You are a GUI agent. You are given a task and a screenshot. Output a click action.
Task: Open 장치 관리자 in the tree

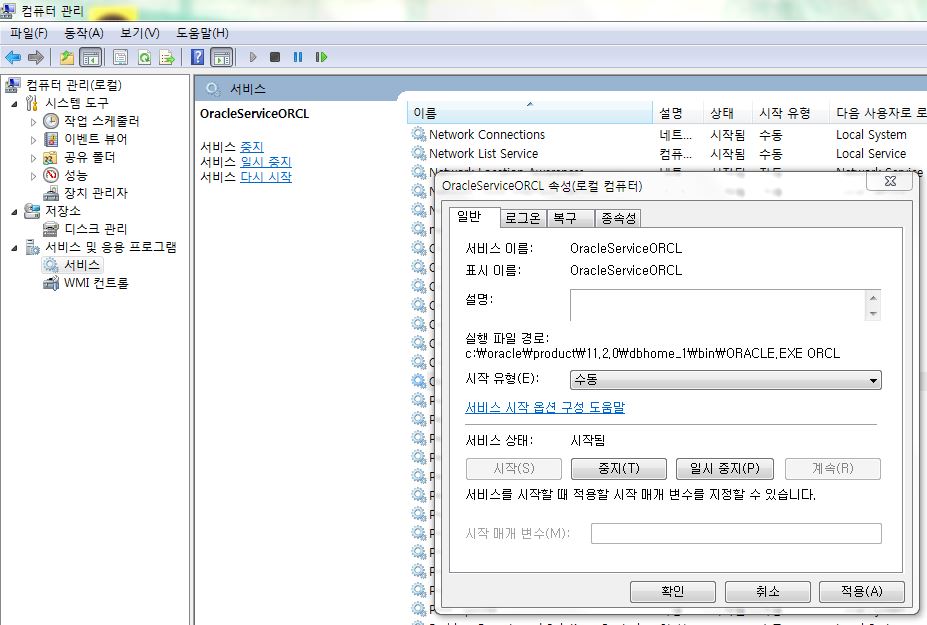tap(96, 193)
